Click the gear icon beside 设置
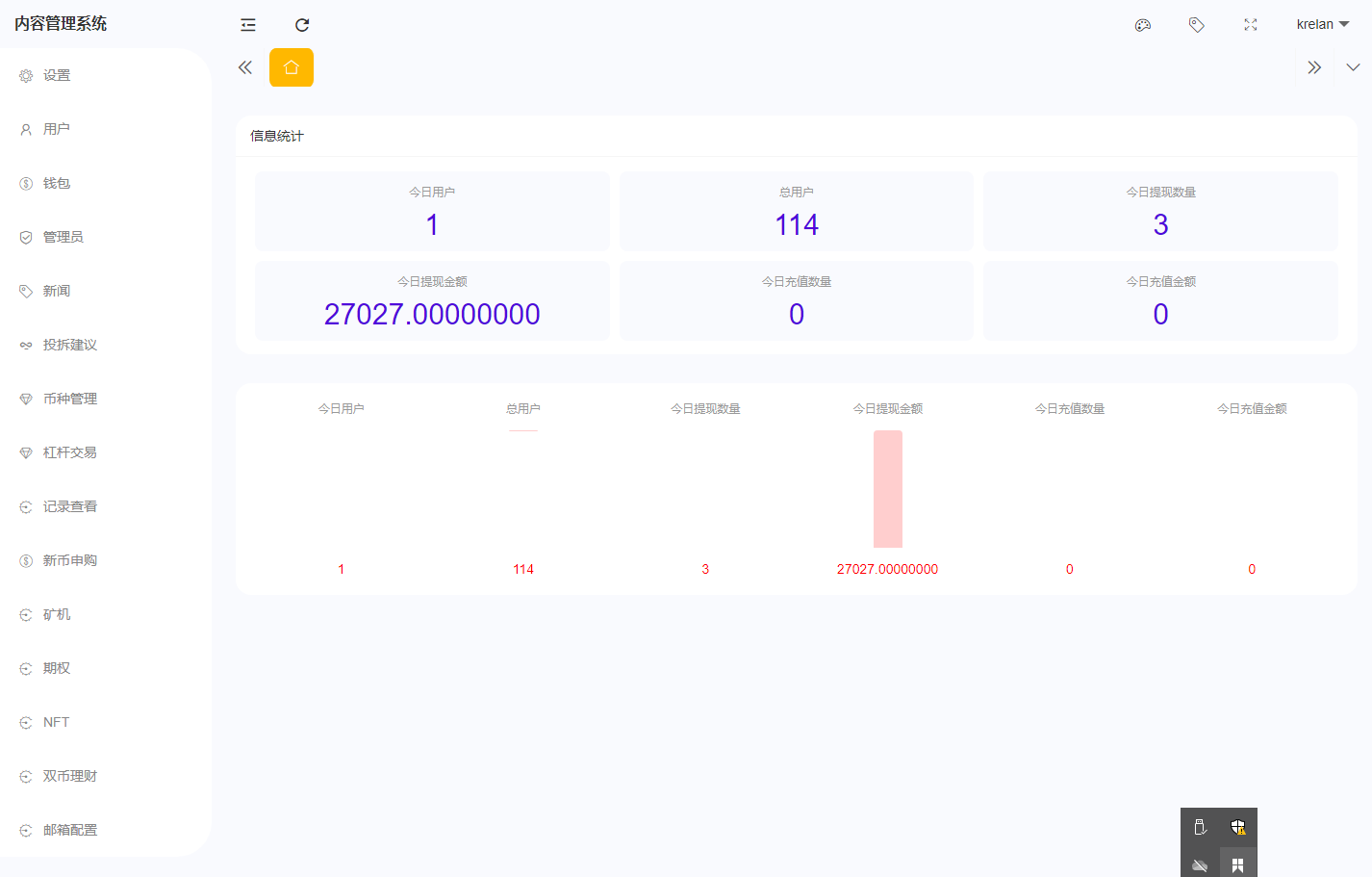Image resolution: width=1372 pixels, height=877 pixels. (x=26, y=75)
